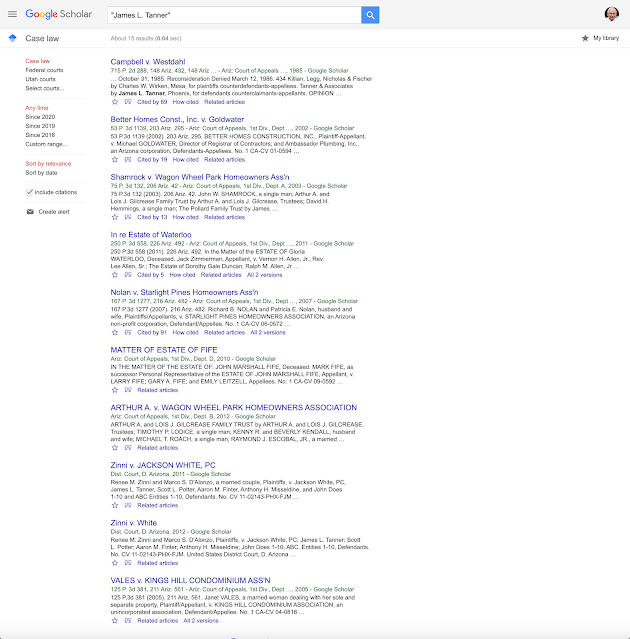Click My library link text
Screen dimensions: 630x639
[606, 38]
